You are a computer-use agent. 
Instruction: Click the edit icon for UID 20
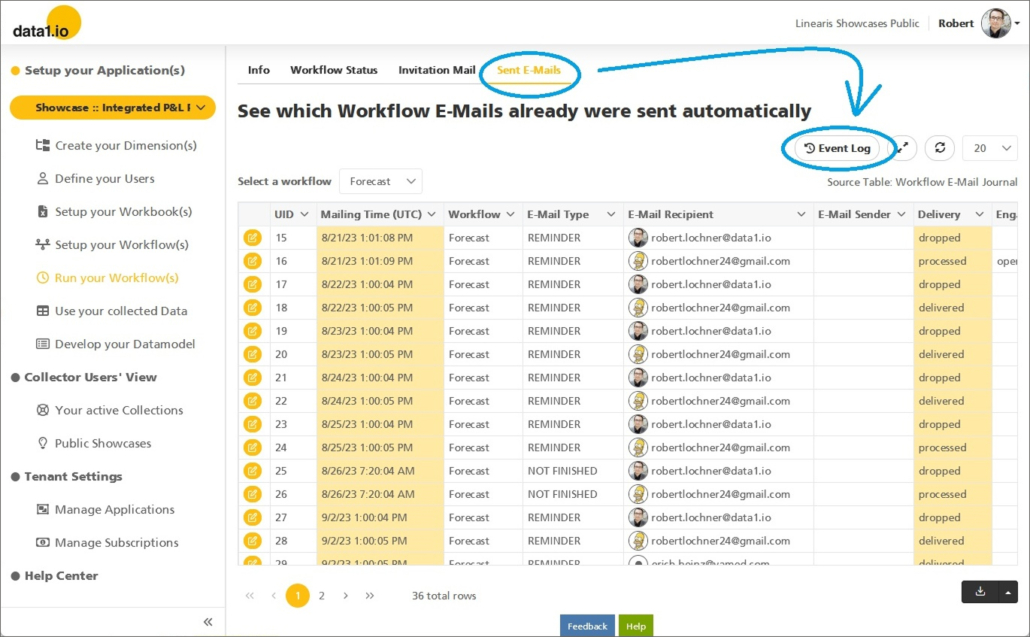click(252, 354)
